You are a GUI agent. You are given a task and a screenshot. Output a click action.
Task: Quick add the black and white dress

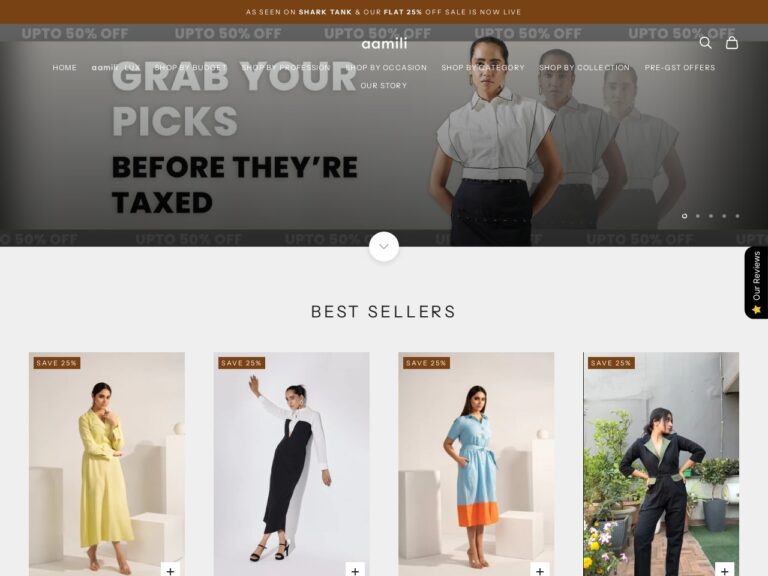[355, 570]
